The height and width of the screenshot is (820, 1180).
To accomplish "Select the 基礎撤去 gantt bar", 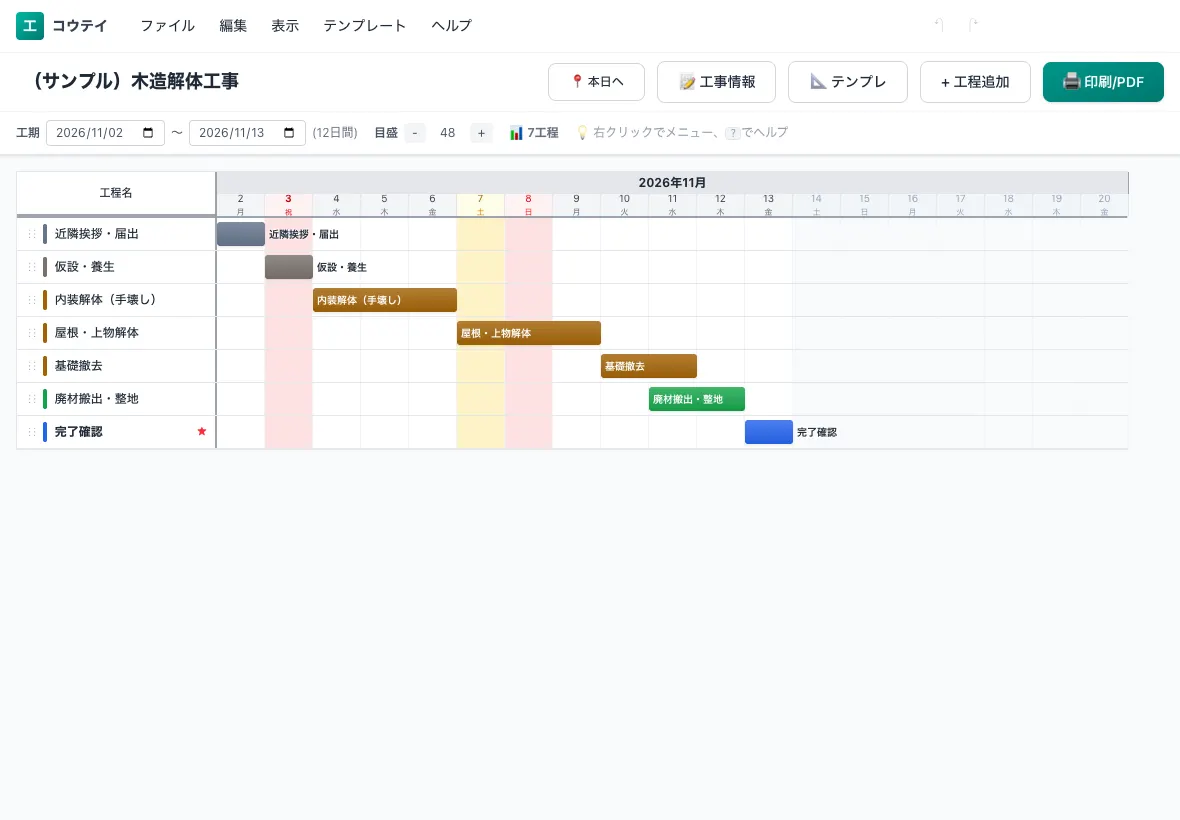I will pyautogui.click(x=649, y=366).
